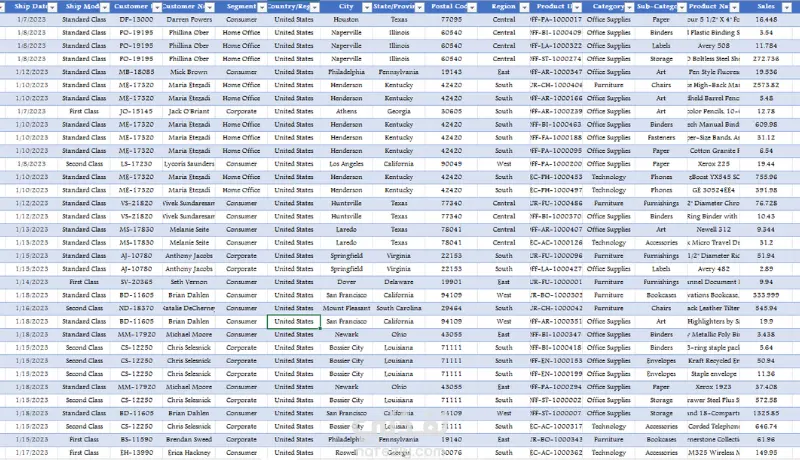Click the sales value '646.74'
The image size is (800, 460).
pos(766,426)
